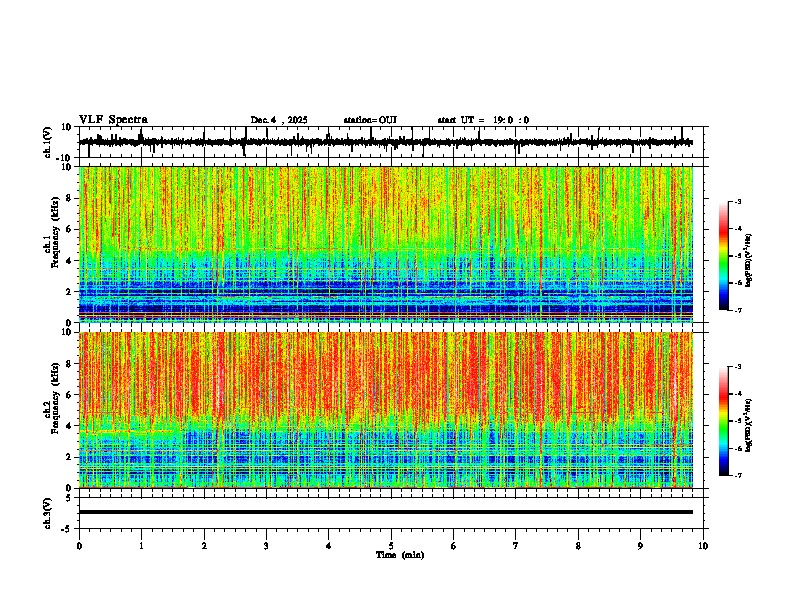Click the "VLF Spectra" plot title

click(x=113, y=120)
